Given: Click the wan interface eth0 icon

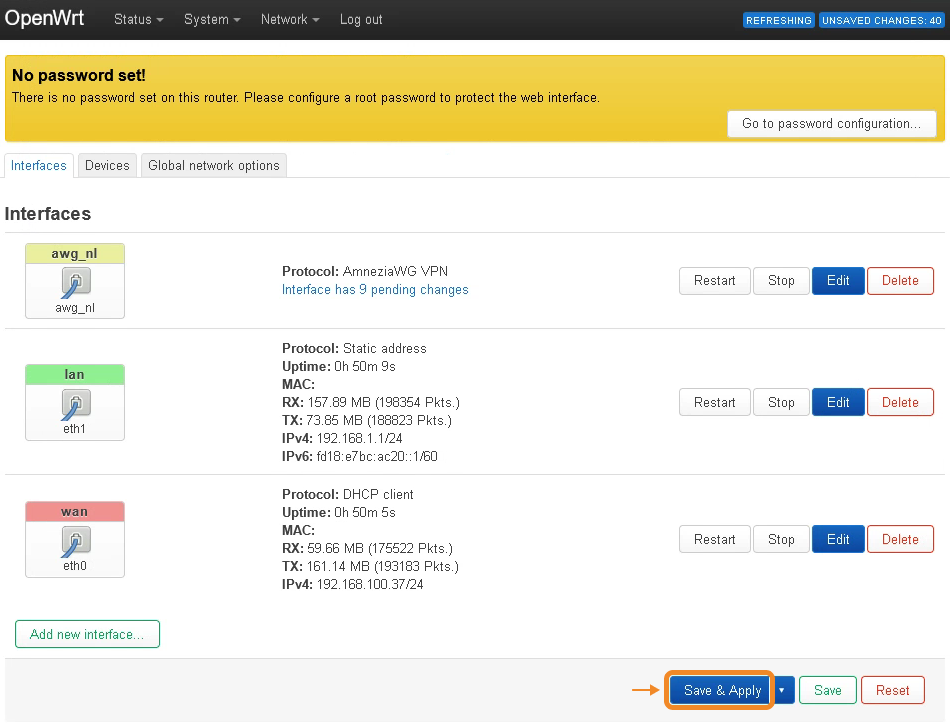Looking at the screenshot, I should tap(75, 541).
